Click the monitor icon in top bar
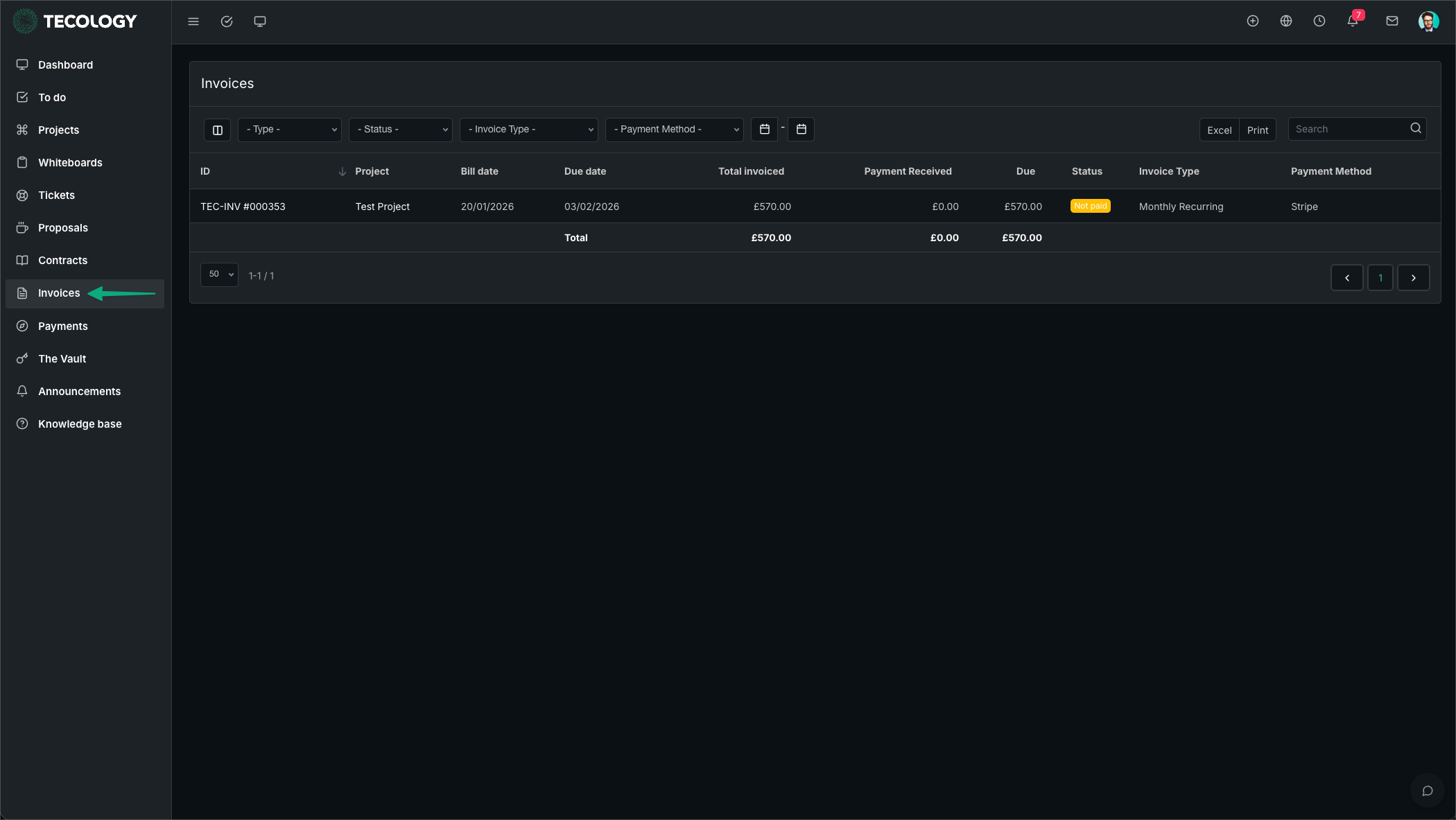1456x820 pixels. [x=260, y=21]
